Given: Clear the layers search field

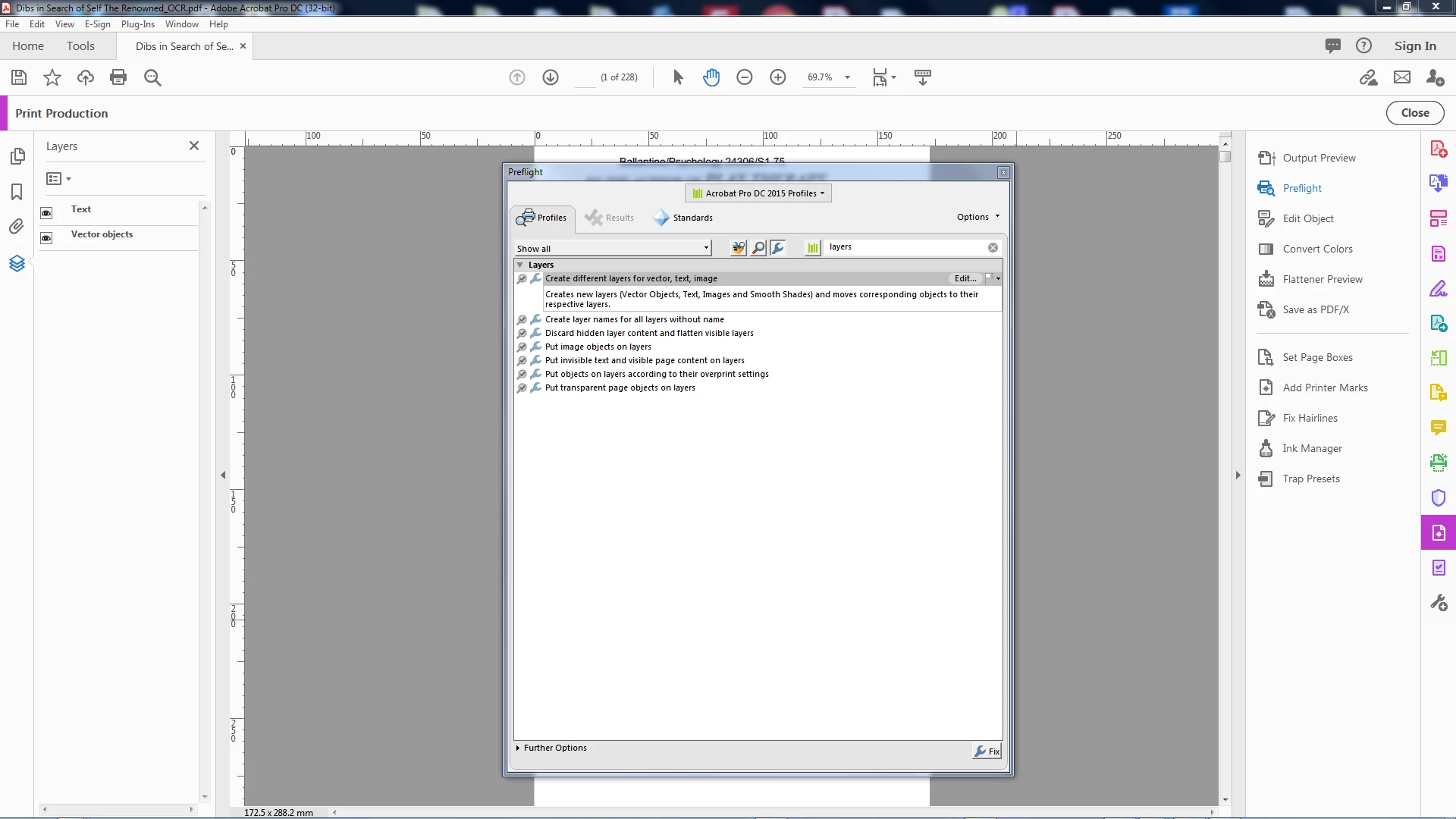Looking at the screenshot, I should pyautogui.click(x=993, y=248).
